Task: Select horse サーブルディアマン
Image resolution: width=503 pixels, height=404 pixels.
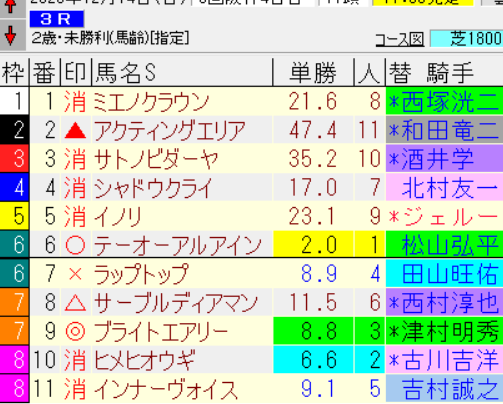Action: (x=176, y=303)
